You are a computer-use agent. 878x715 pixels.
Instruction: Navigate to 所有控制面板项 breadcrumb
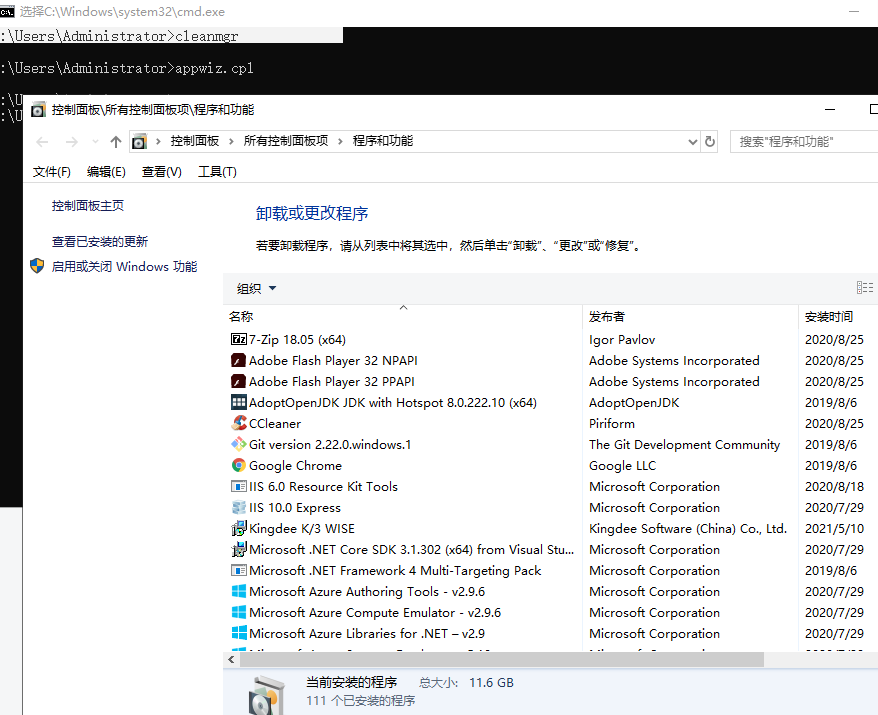pyautogui.click(x=286, y=141)
